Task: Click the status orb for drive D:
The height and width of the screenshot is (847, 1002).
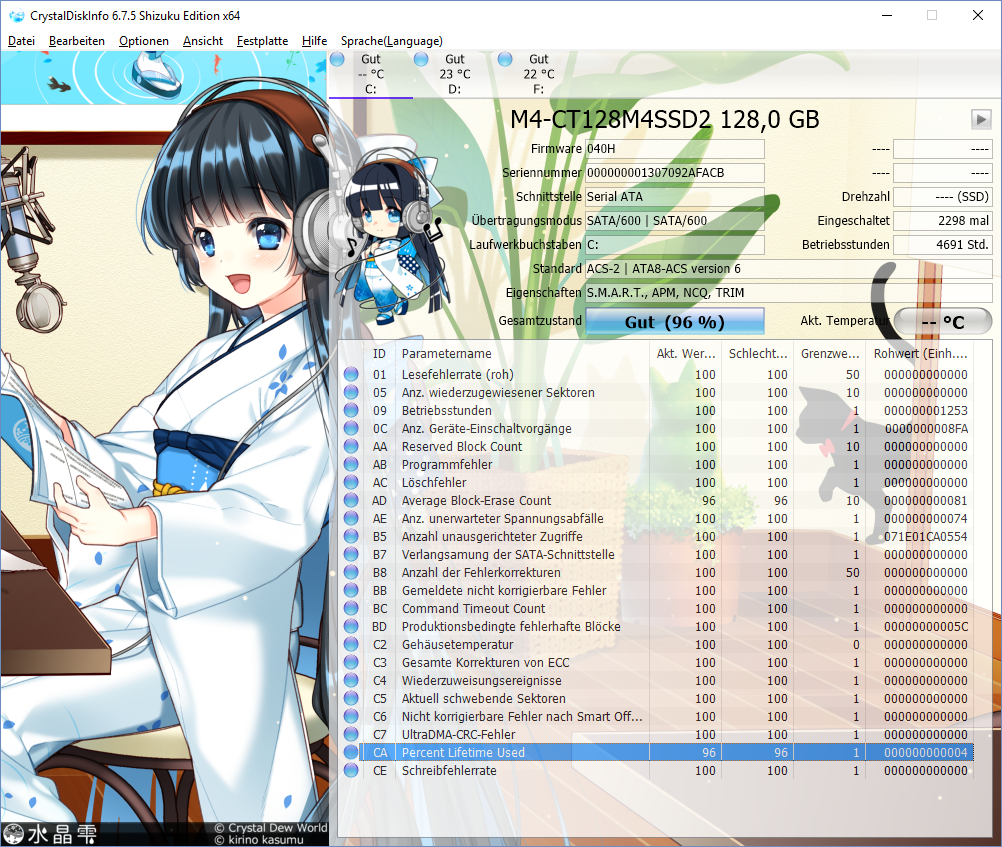Action: click(421, 59)
